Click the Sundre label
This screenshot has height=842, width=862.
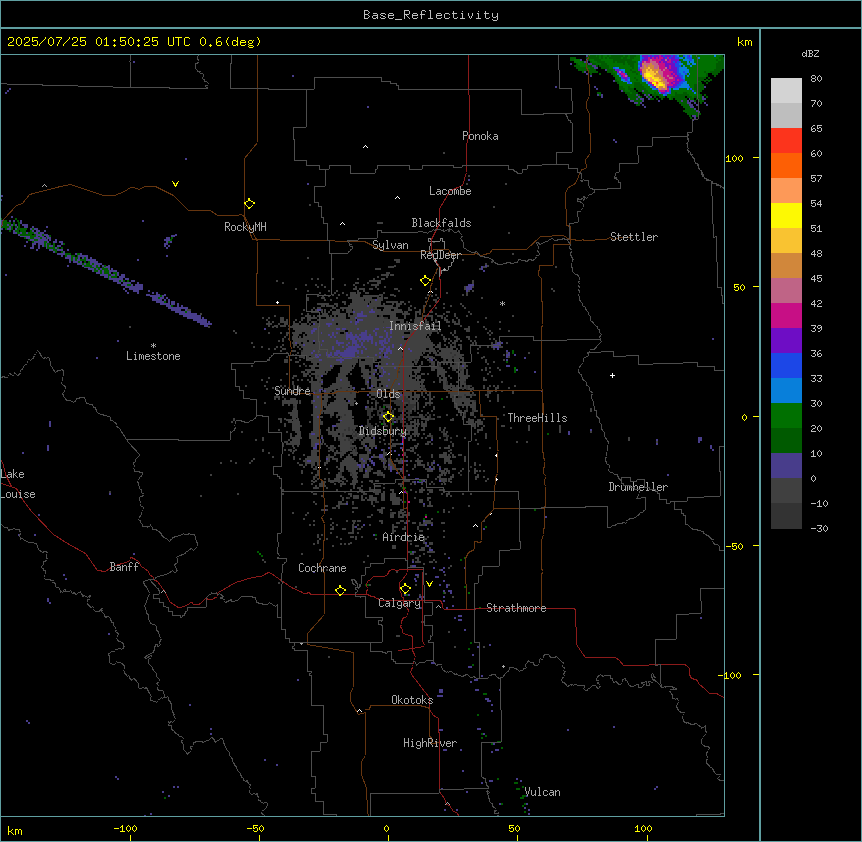click(292, 391)
